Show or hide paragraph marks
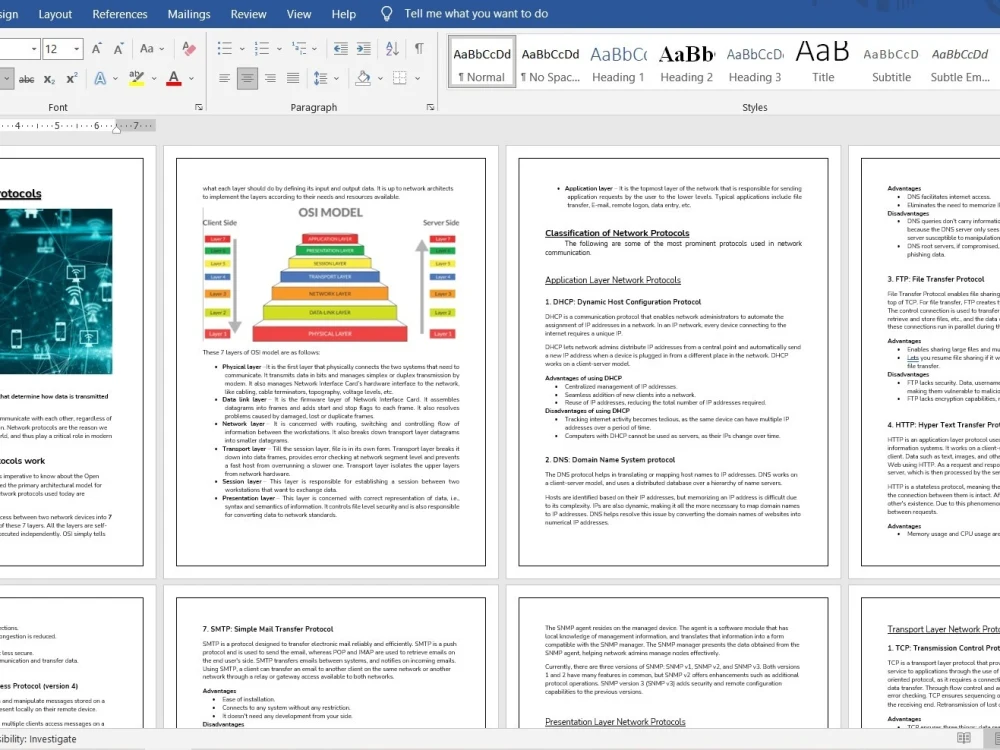Image resolution: width=1000 pixels, height=750 pixels. (419, 48)
